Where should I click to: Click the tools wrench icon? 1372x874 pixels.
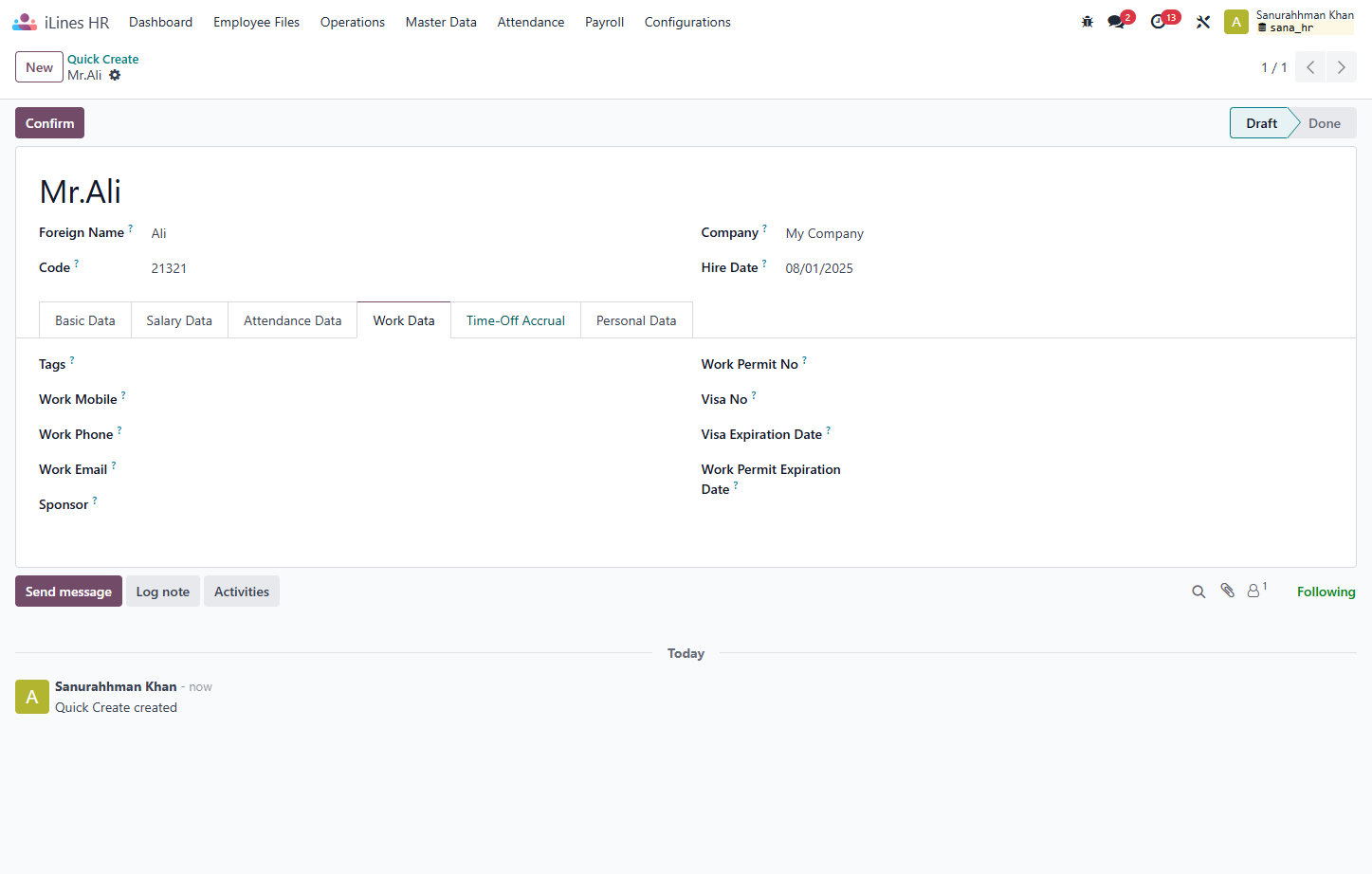(1203, 22)
